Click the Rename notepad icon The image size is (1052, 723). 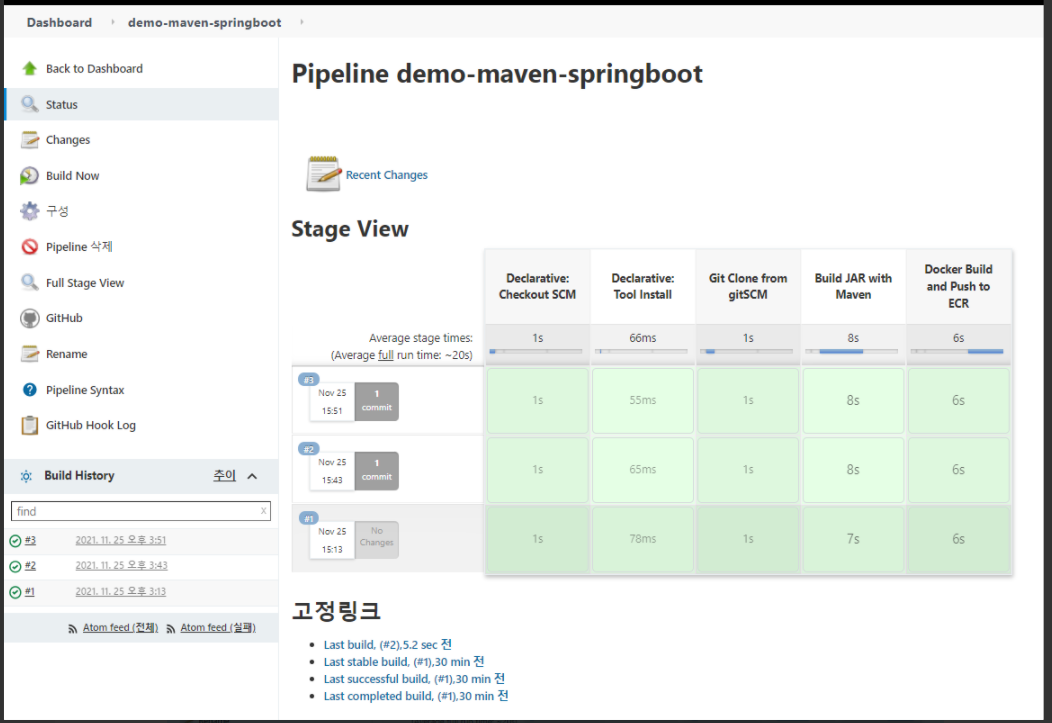(30, 353)
